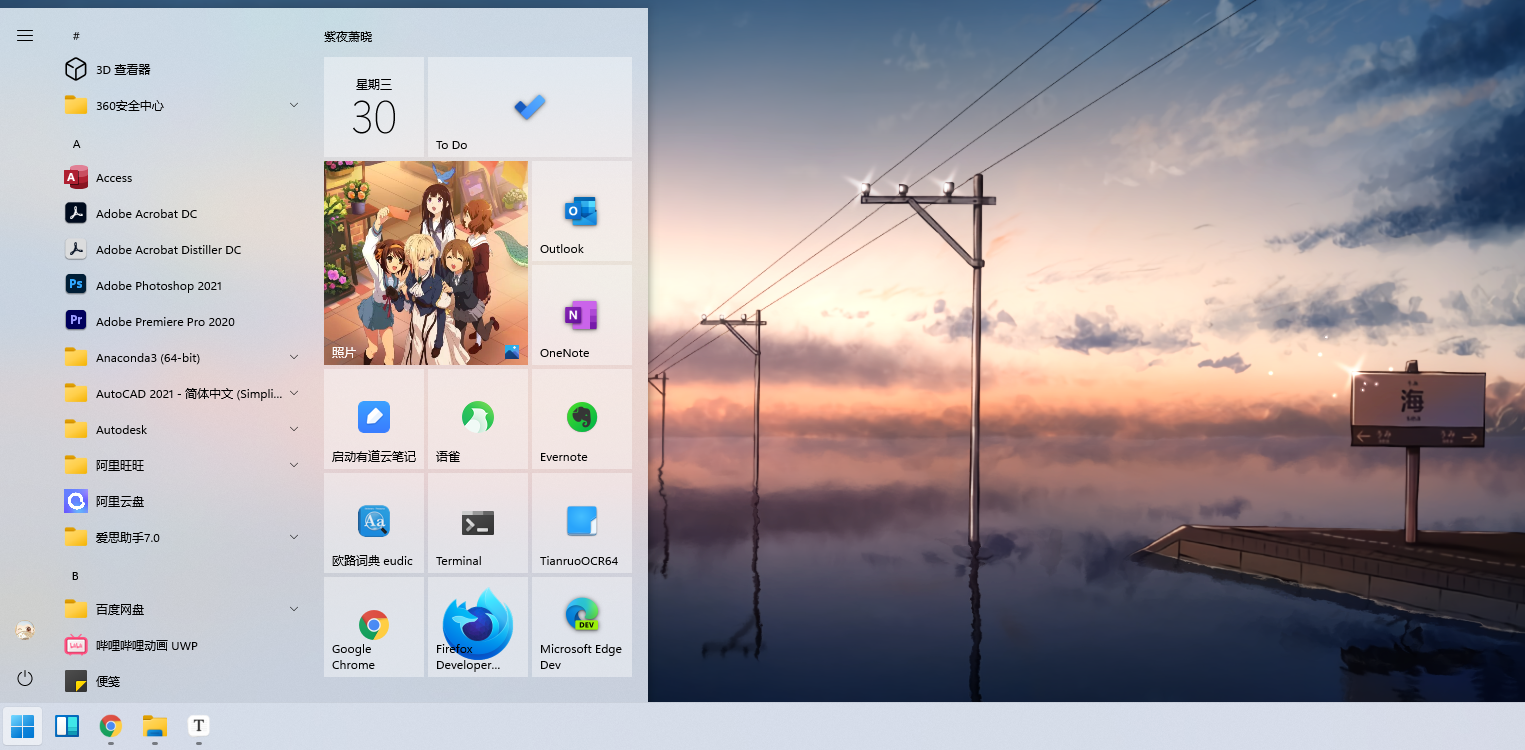Screen dimensions: 1525x750
Task: Open the Microsoft Edge Dev tile
Action: (582, 627)
